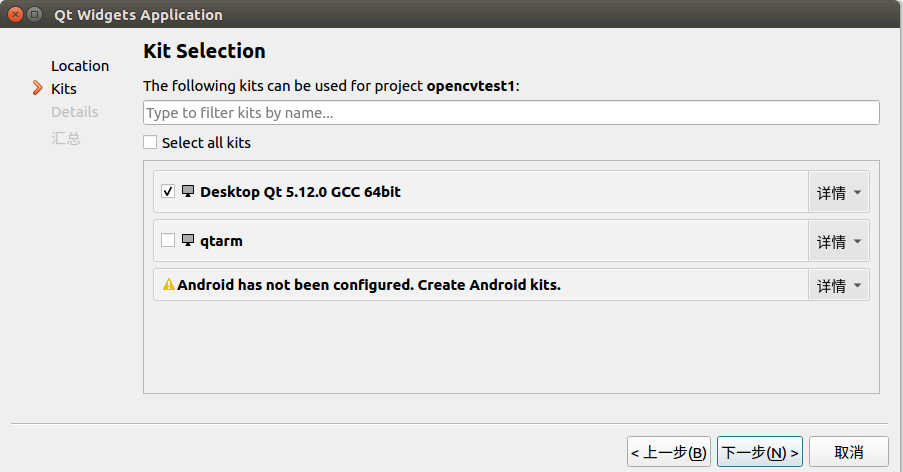Click the monitor icon beside Desktop Qt 5.12.0
Viewport: 903px width, 472px height.
[x=188, y=191]
